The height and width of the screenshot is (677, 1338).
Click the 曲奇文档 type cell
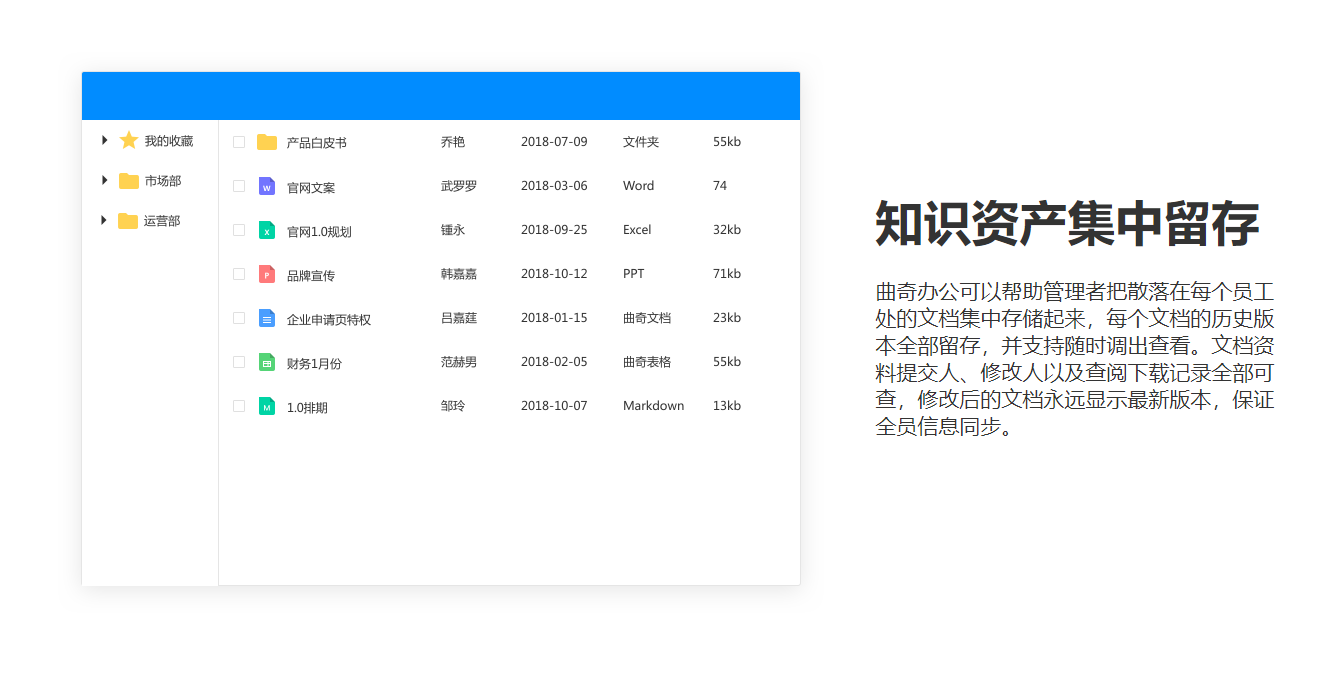pos(647,318)
